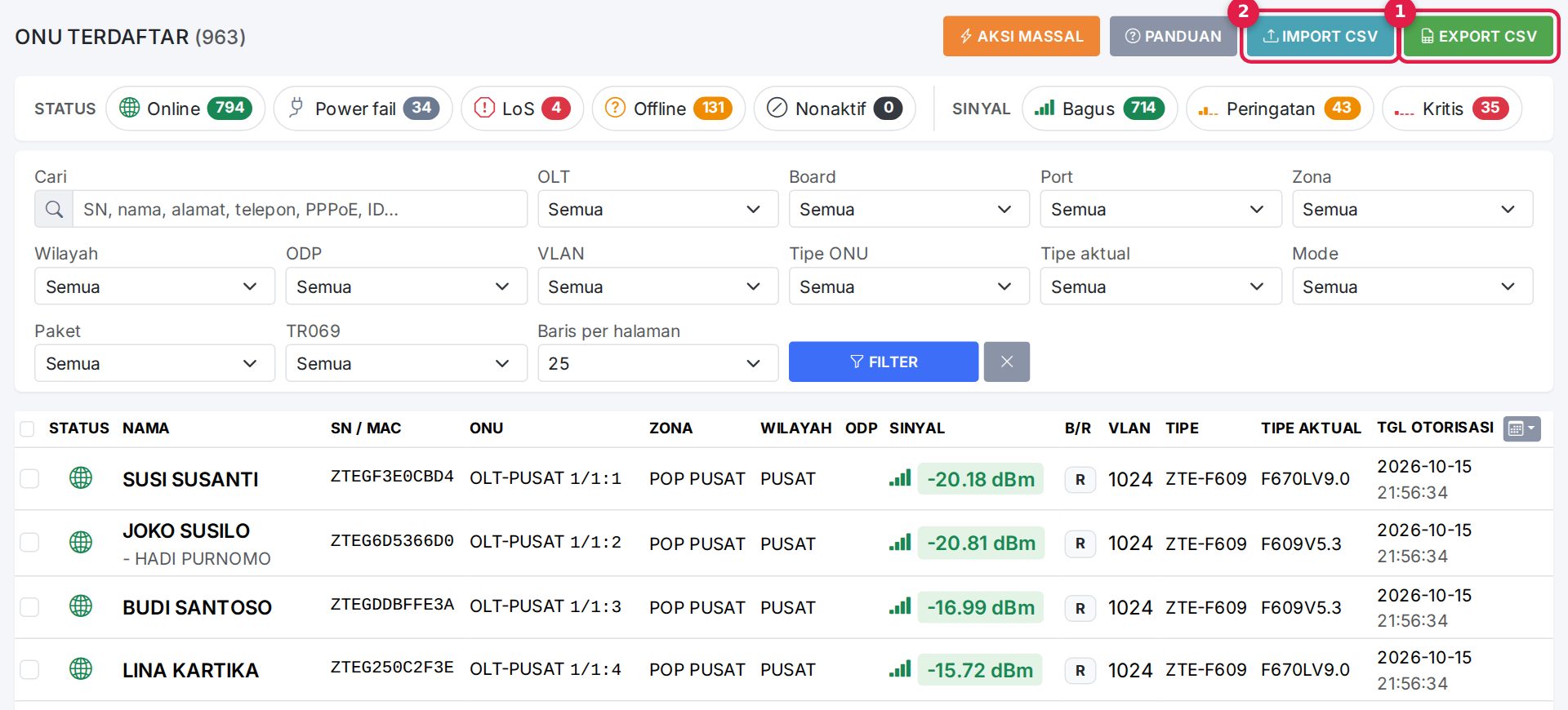Click the search magnifier icon
This screenshot has height=710, width=1568.
coord(54,210)
